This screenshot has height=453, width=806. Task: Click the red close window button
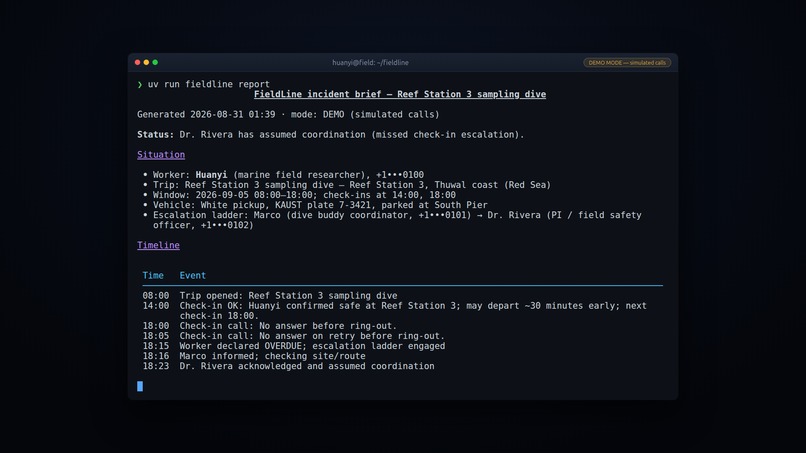(137, 62)
